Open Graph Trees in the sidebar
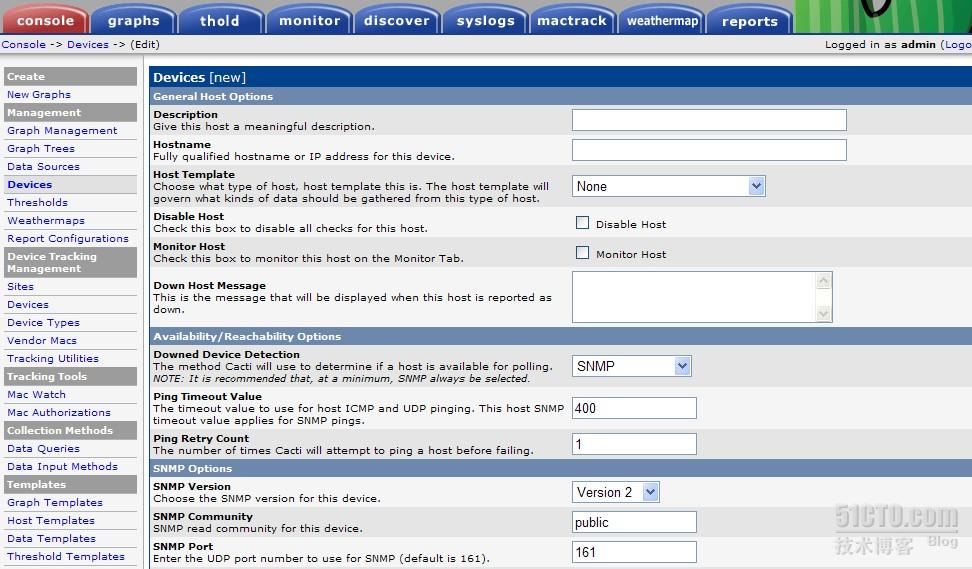 (x=41, y=148)
